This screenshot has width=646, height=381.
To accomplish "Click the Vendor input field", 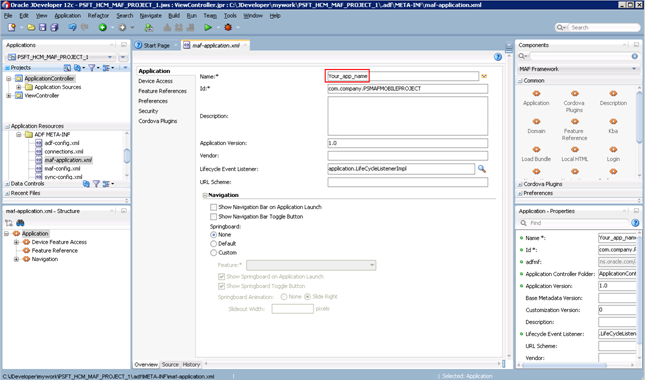I will (407, 156).
